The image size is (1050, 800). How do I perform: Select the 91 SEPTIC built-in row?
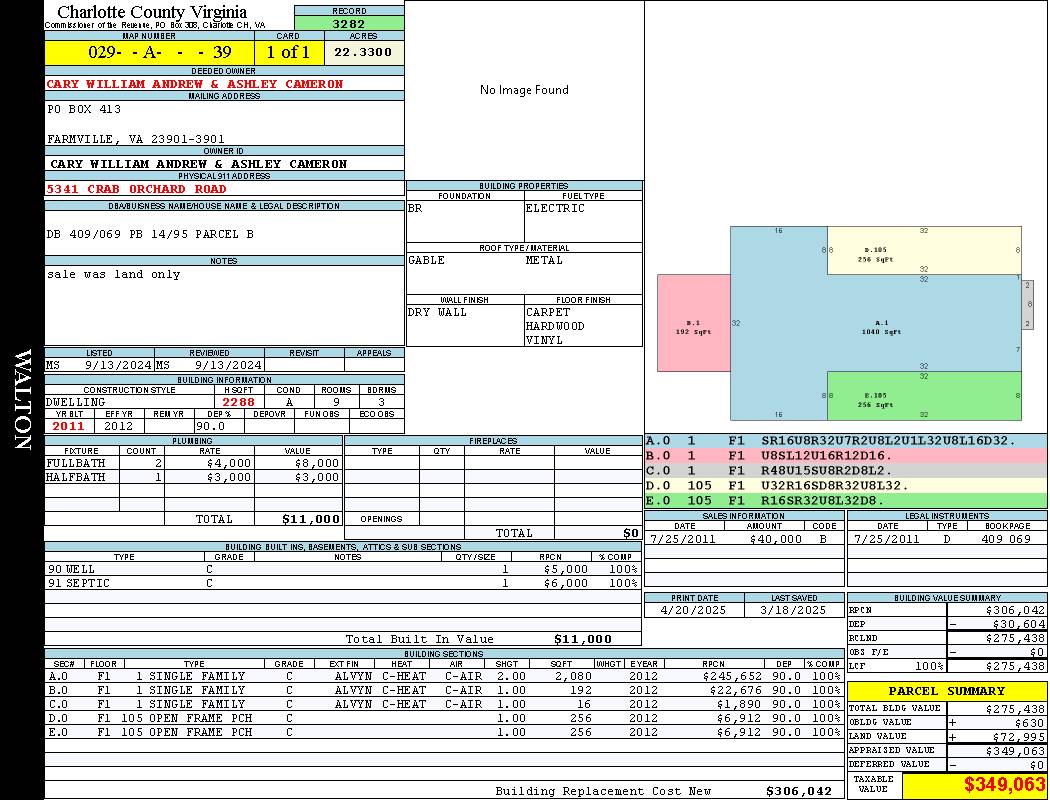343,583
